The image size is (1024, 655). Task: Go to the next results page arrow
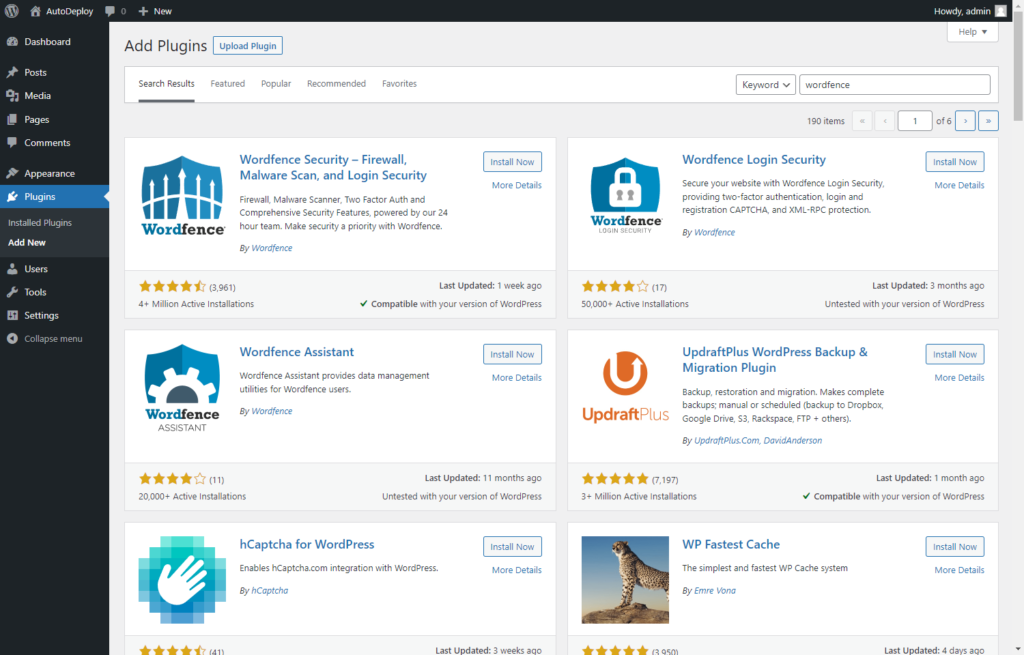tap(965, 121)
